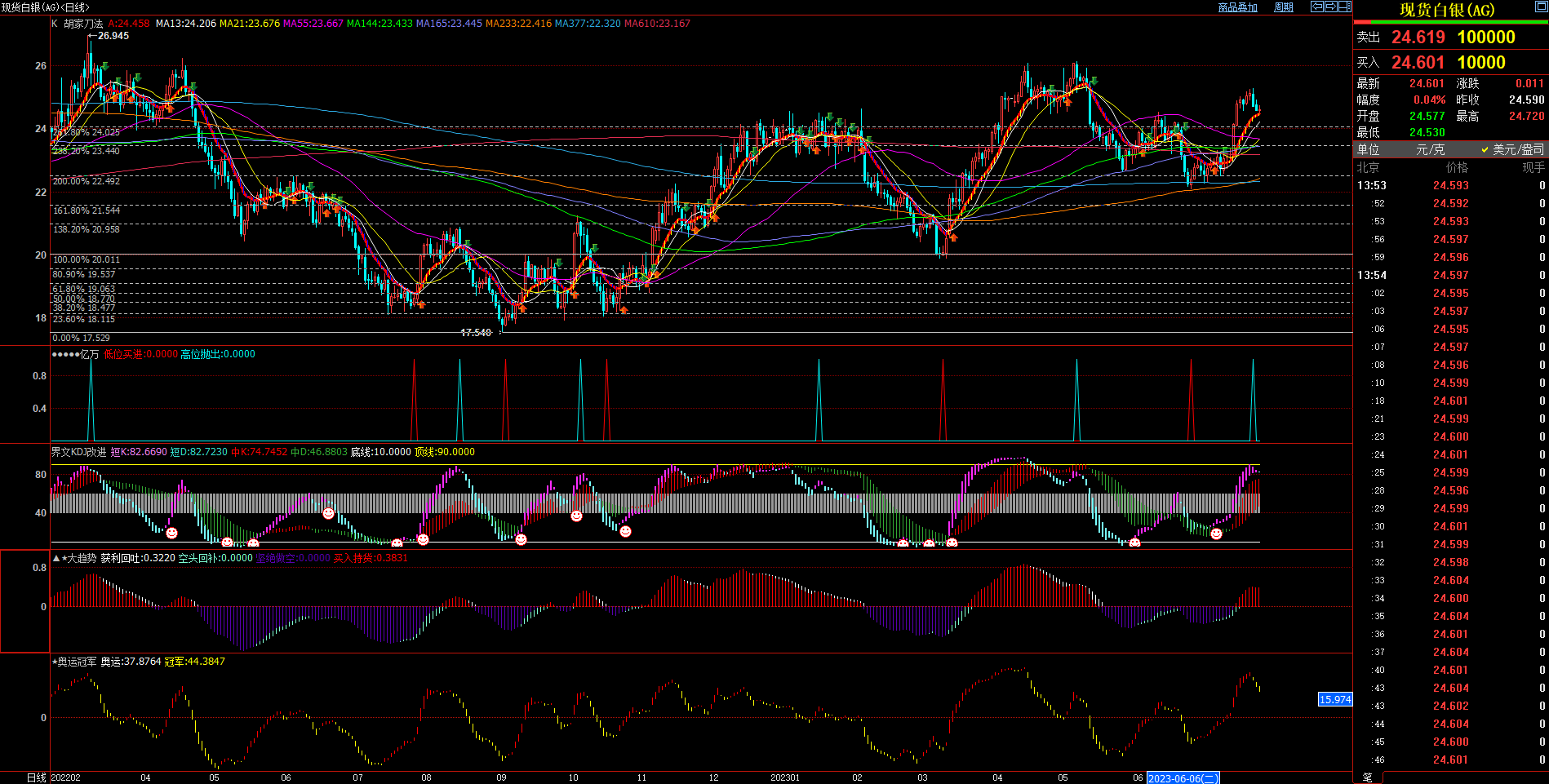The width and height of the screenshot is (1549, 784).
Task: Click the 日线 period label at bottom left
Action: pos(36,777)
